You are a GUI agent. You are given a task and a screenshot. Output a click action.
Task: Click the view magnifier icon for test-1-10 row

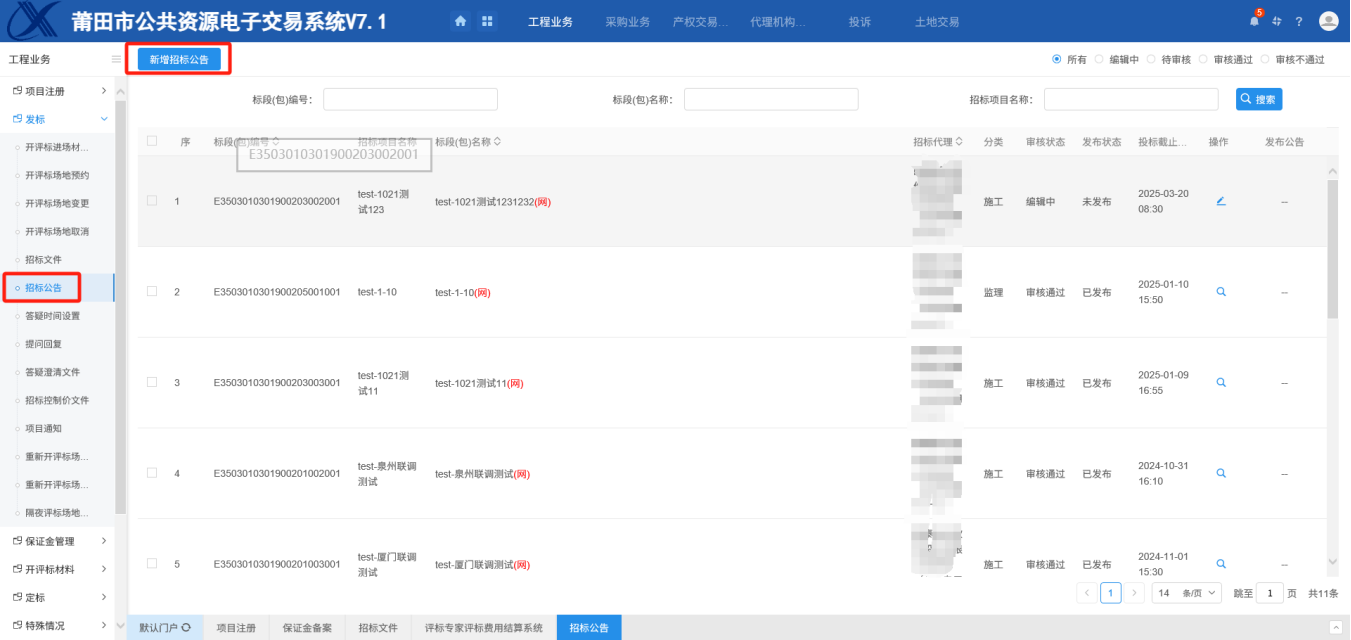(1220, 292)
